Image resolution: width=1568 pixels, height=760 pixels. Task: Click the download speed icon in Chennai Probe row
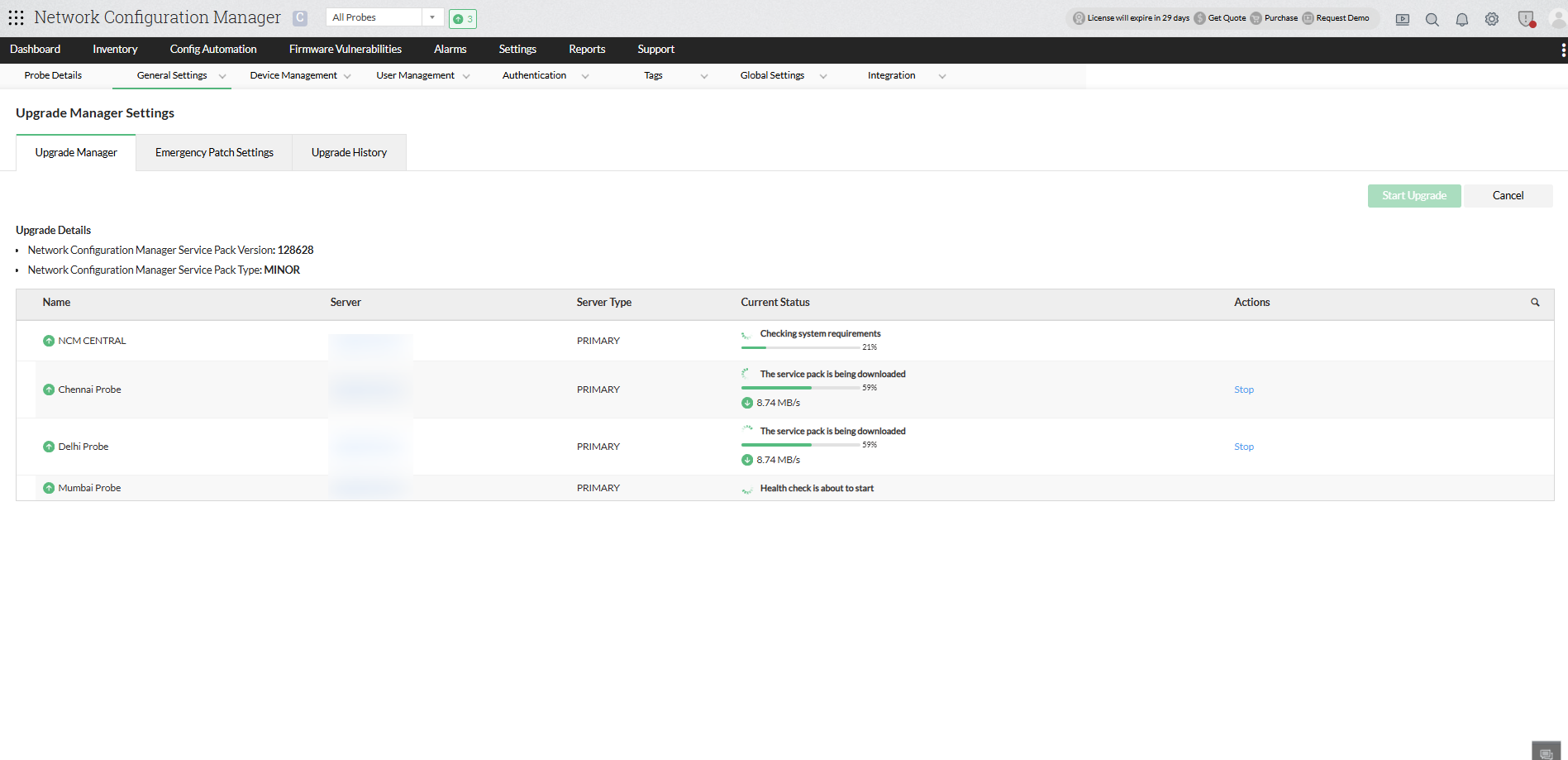(747, 403)
